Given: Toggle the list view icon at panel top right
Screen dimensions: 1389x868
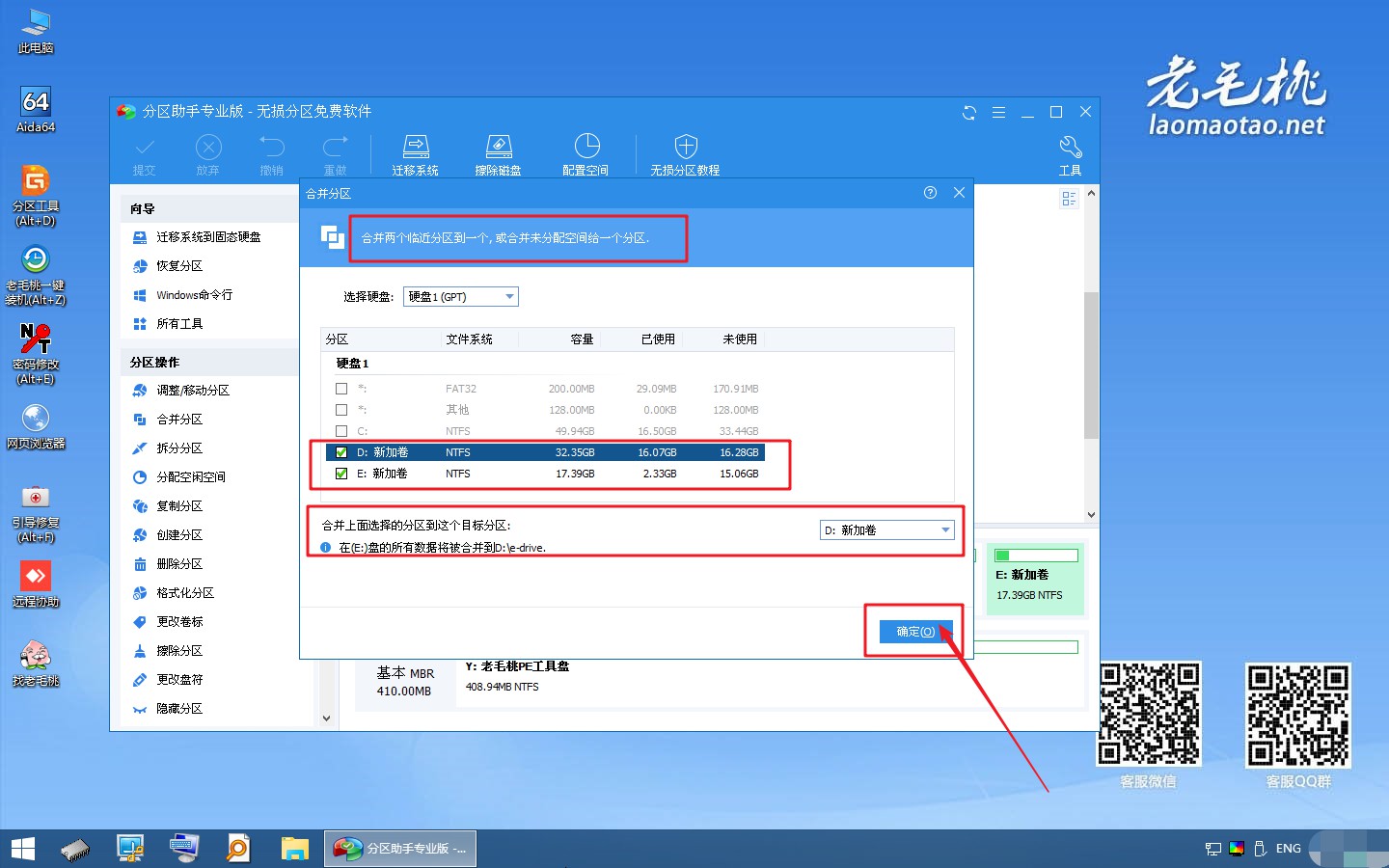Looking at the screenshot, I should tap(1069, 199).
